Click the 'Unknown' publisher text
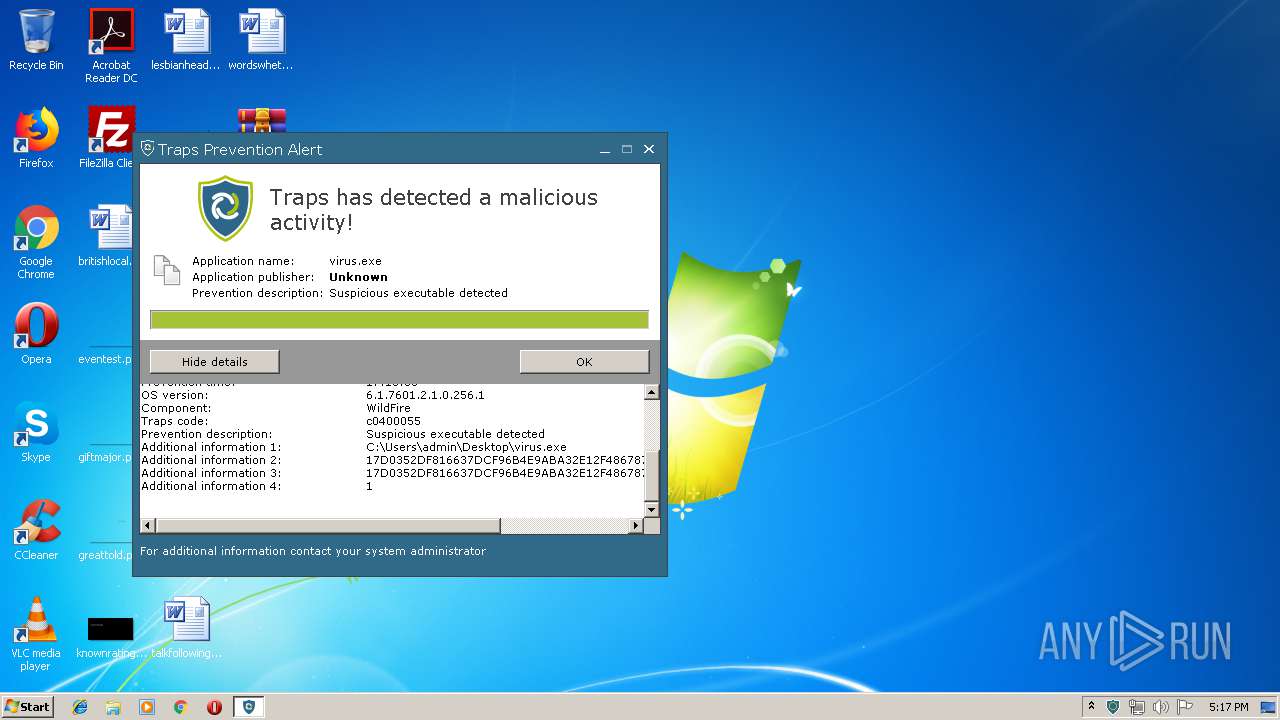This screenshot has width=1280, height=720. 358,277
